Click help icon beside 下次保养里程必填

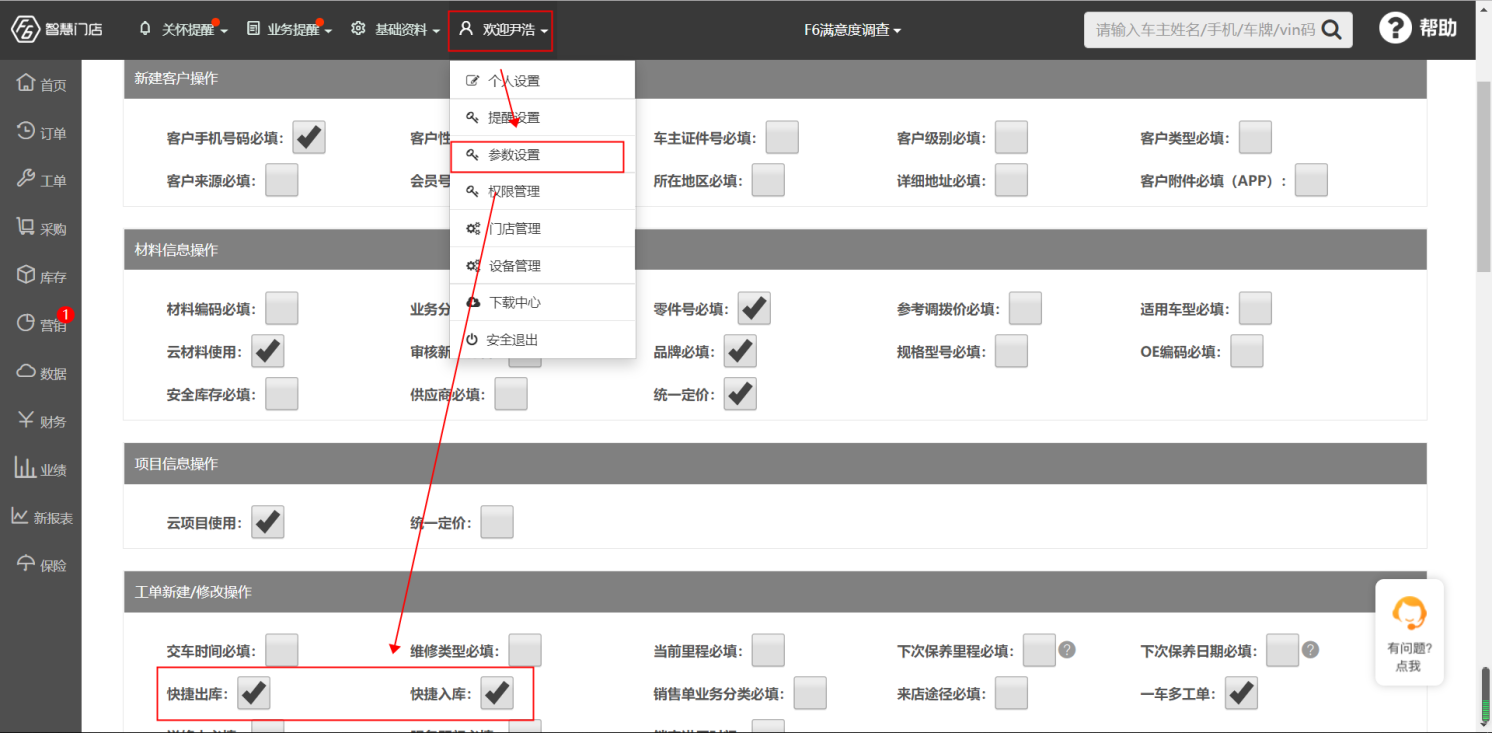tap(1067, 650)
